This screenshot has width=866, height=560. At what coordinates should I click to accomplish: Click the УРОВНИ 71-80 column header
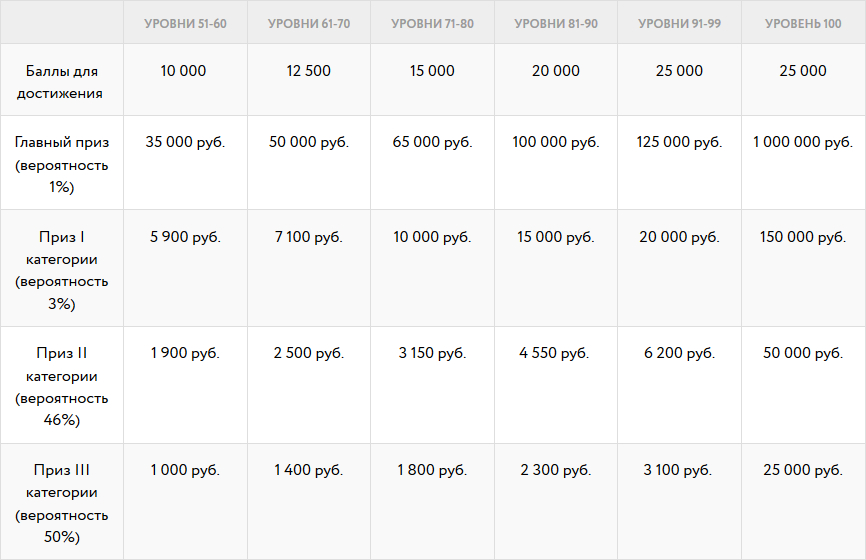tap(432, 24)
